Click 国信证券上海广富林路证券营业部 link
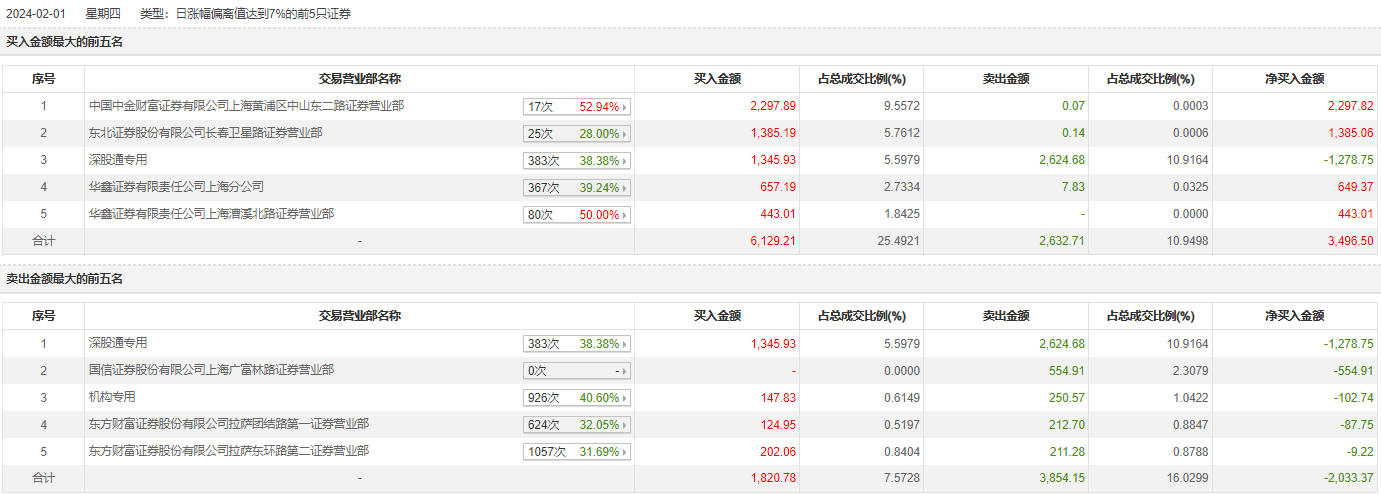Image resolution: width=1381 pixels, height=495 pixels. click(211, 370)
